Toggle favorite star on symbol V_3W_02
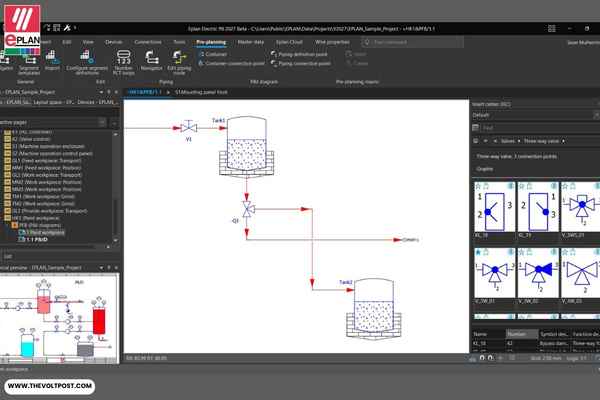 [x=521, y=252]
